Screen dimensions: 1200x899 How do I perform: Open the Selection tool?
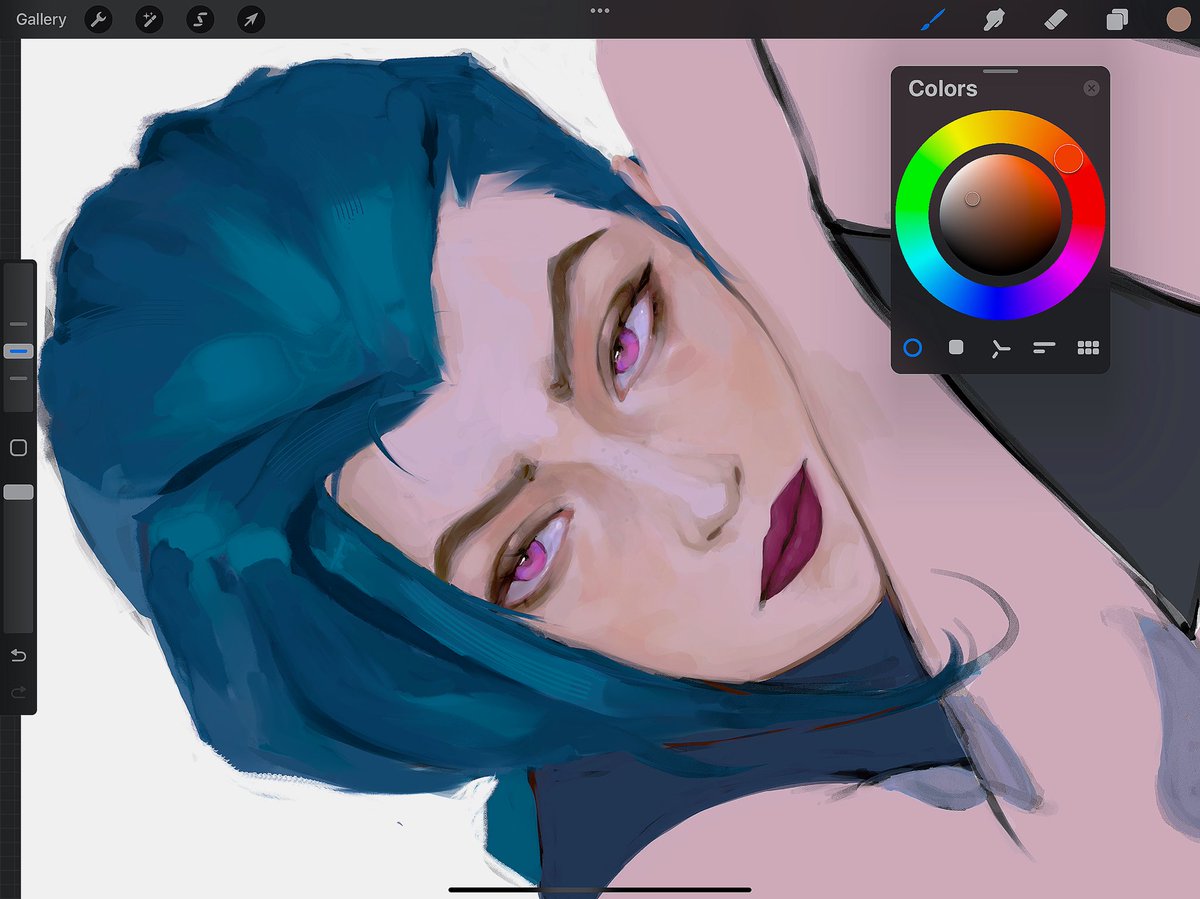200,19
